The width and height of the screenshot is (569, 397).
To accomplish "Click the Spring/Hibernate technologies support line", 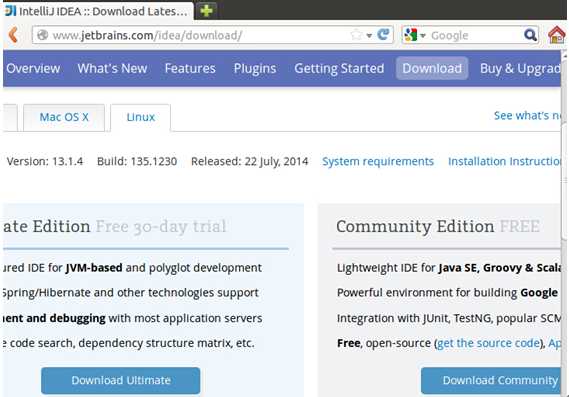I will [131, 292].
